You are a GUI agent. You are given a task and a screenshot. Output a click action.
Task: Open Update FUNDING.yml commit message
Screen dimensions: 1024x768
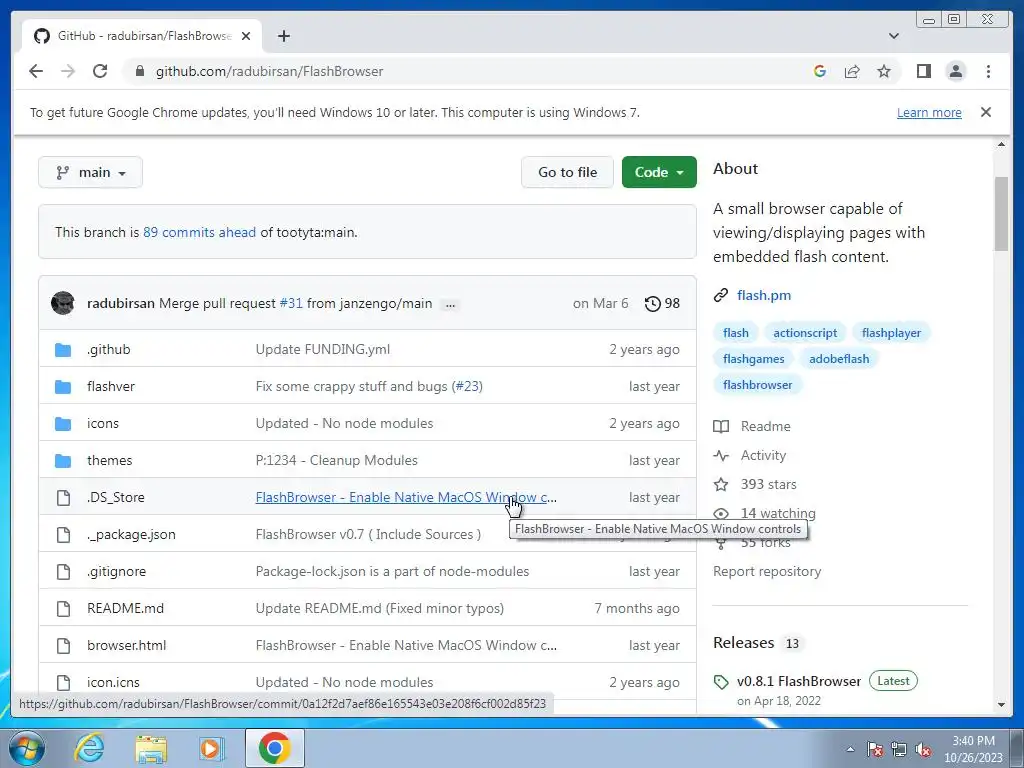[323, 349]
